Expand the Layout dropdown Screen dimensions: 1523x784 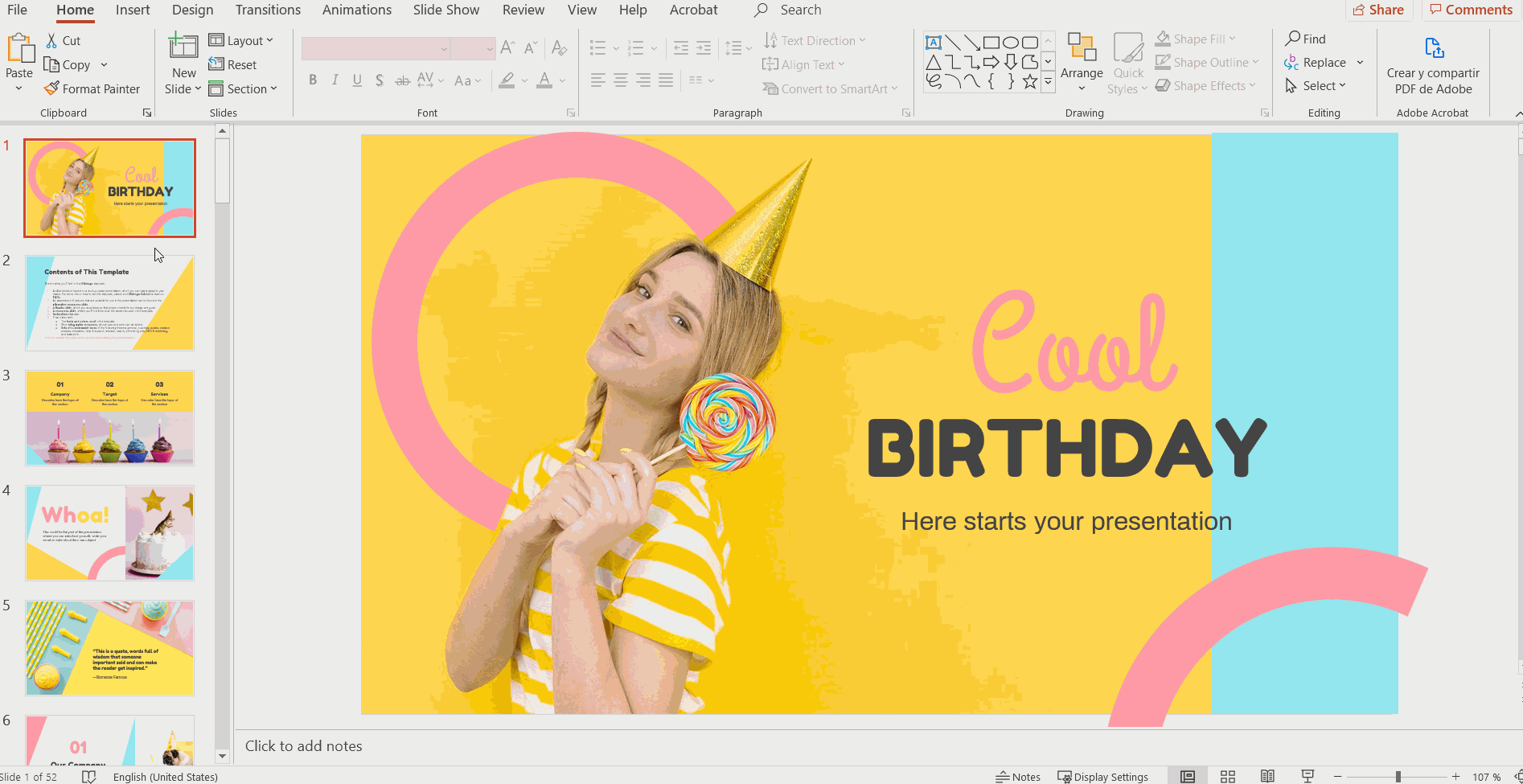241,40
